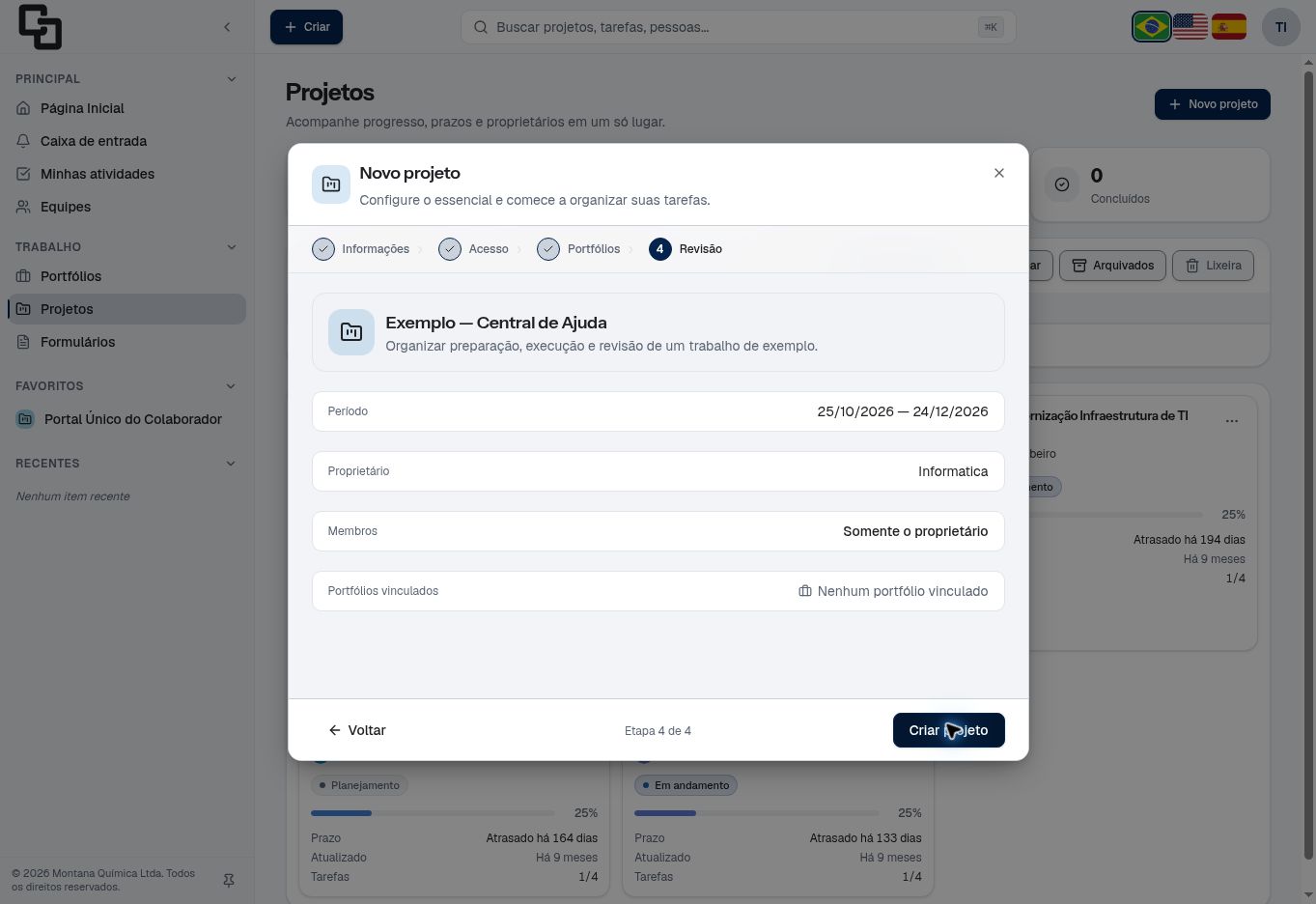Click the Novo projeto button
1316x904 pixels.
1213,104
